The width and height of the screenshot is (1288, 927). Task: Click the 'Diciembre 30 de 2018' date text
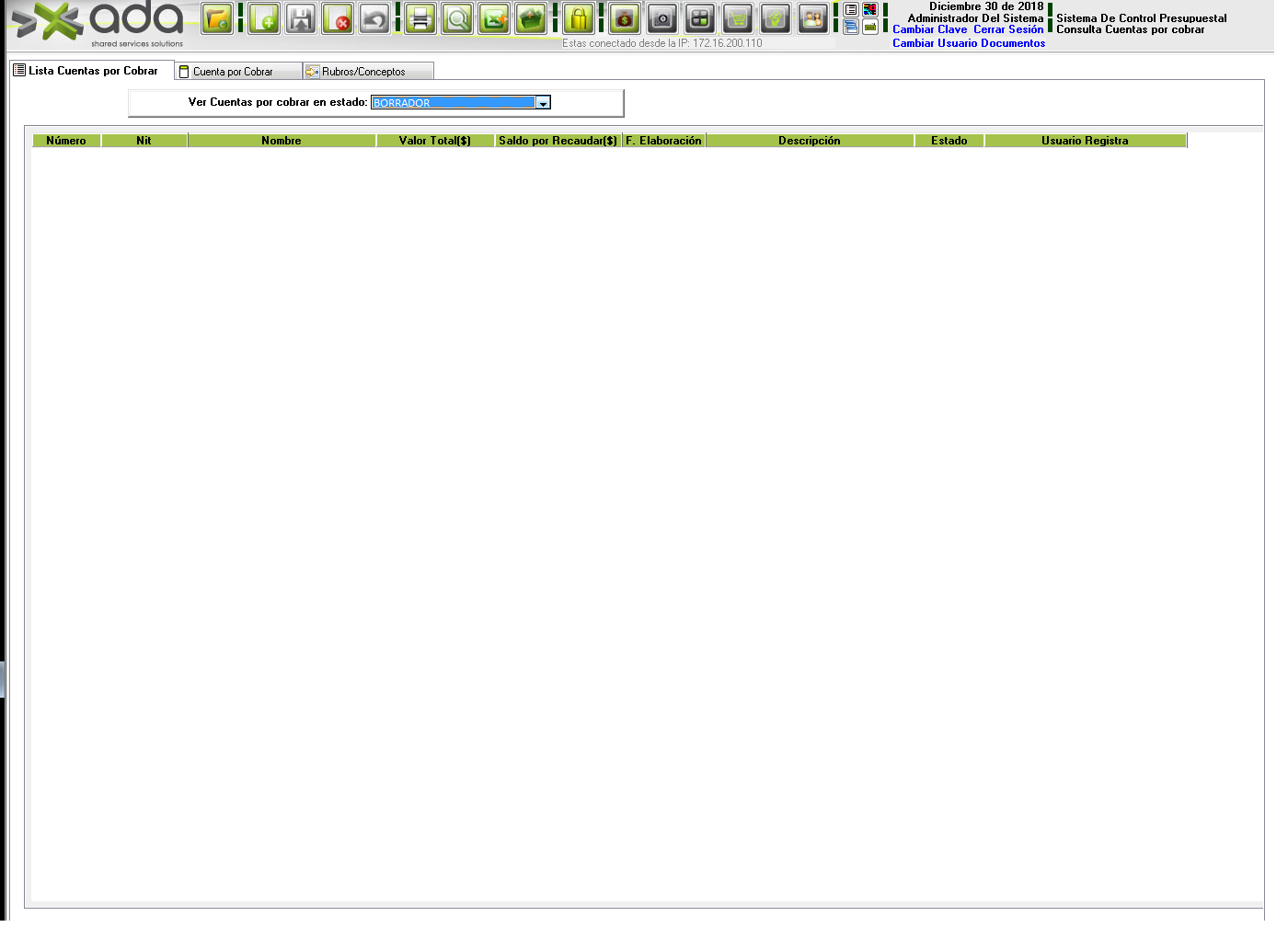(x=986, y=6)
